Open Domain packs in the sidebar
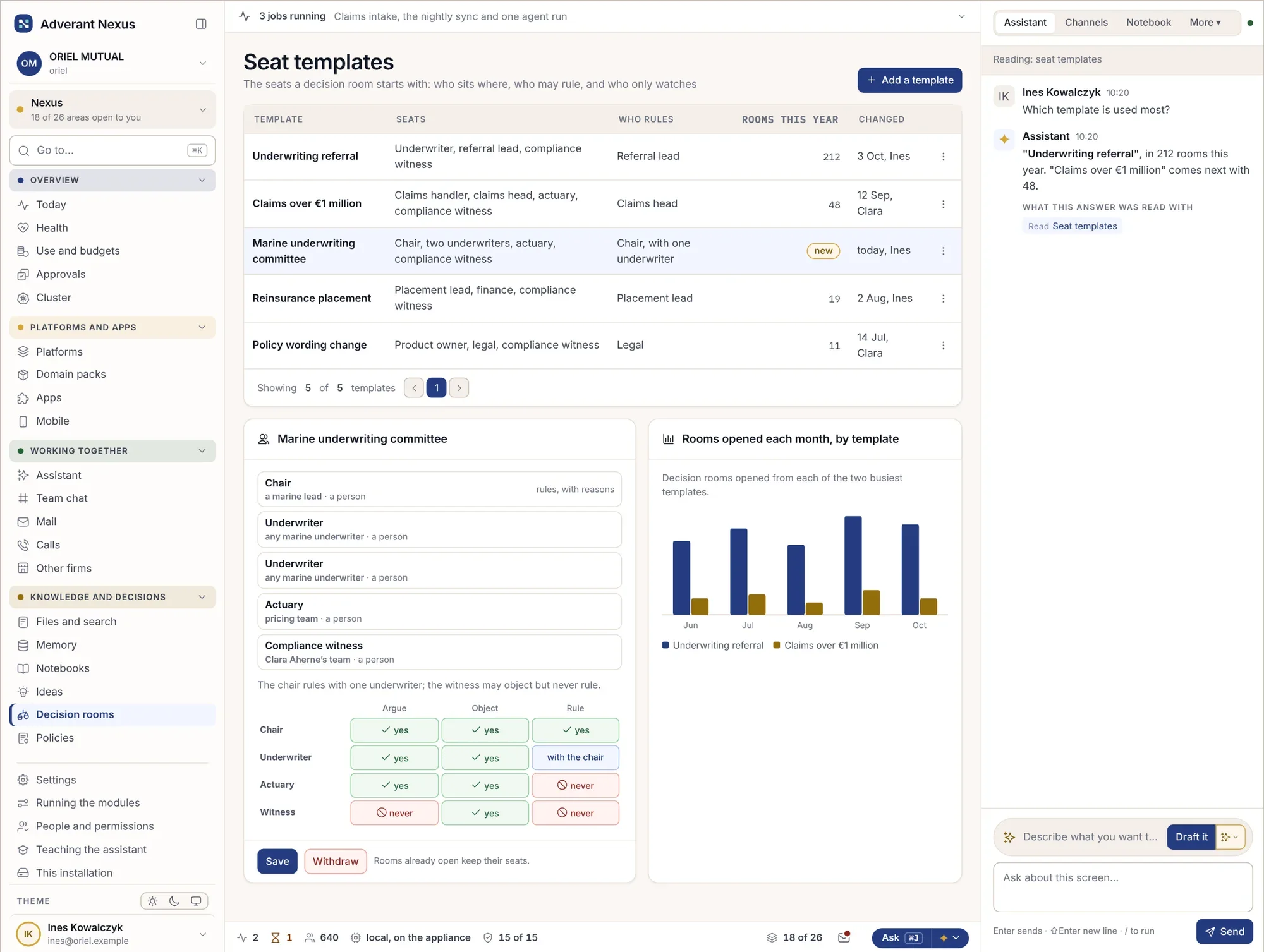Viewport: 1264px width, 952px height. pos(112,375)
